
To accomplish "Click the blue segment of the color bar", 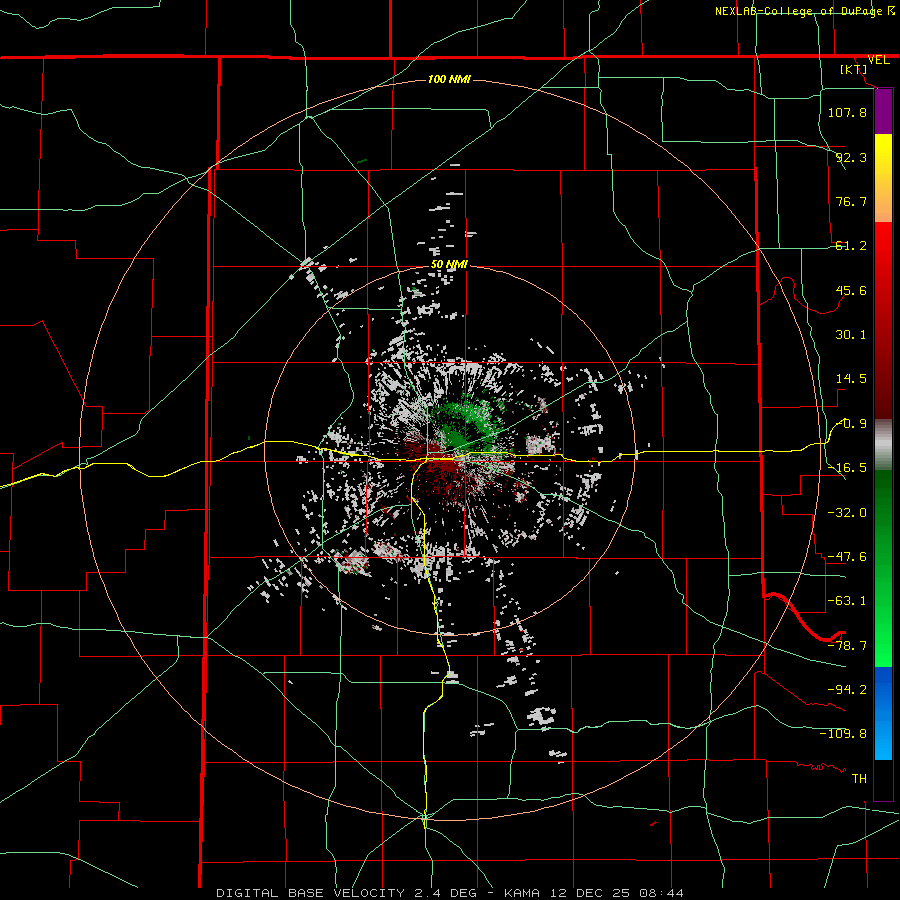I will [883, 713].
